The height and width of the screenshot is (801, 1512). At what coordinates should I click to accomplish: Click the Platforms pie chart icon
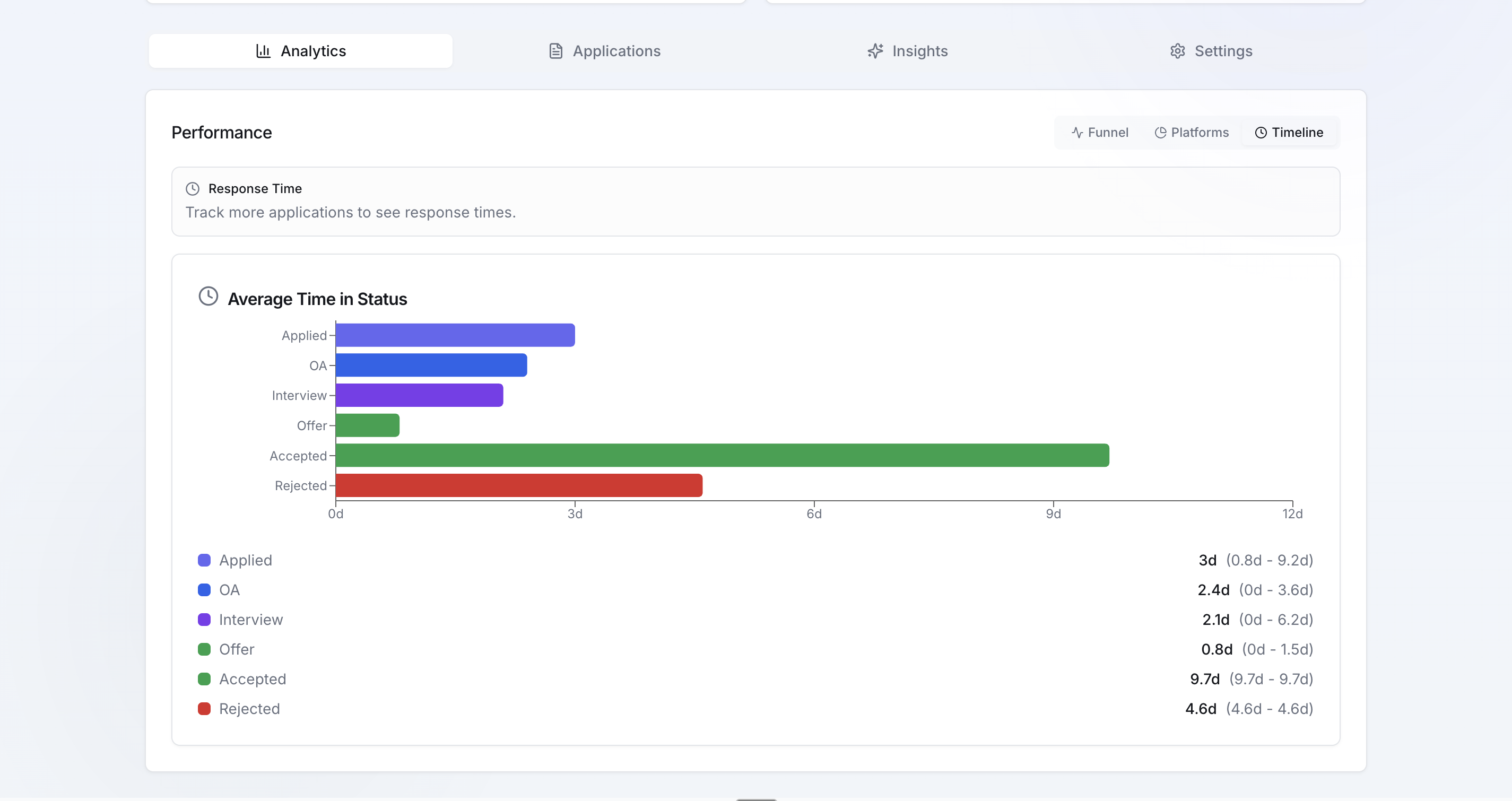click(x=1160, y=133)
